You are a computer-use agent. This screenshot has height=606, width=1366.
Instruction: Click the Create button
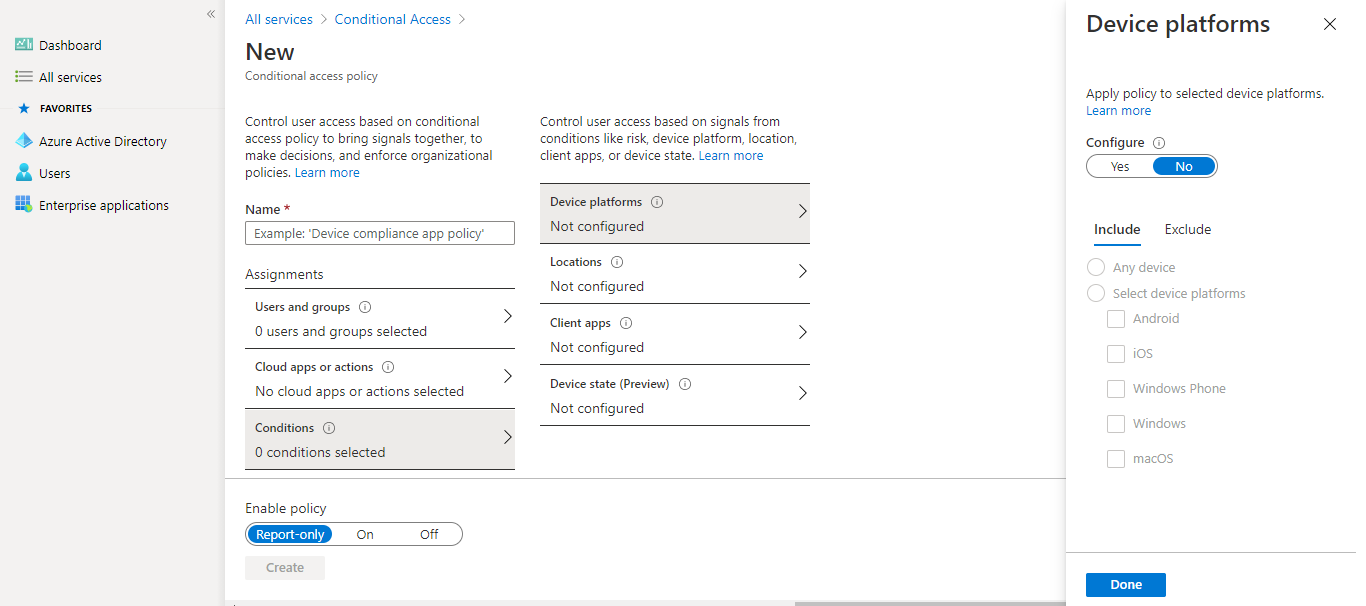click(x=285, y=568)
